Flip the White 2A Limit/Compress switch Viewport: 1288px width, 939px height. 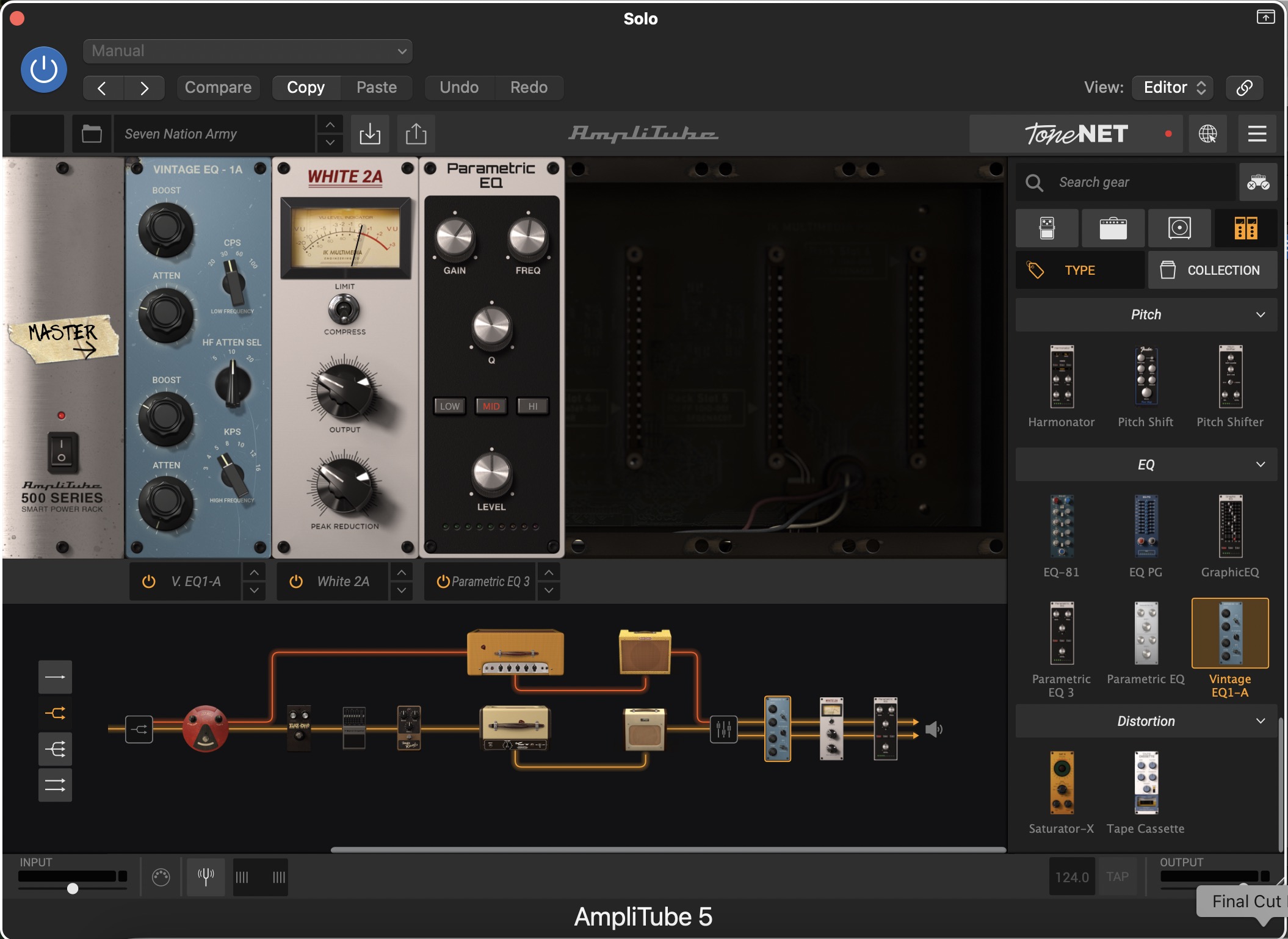coord(344,309)
